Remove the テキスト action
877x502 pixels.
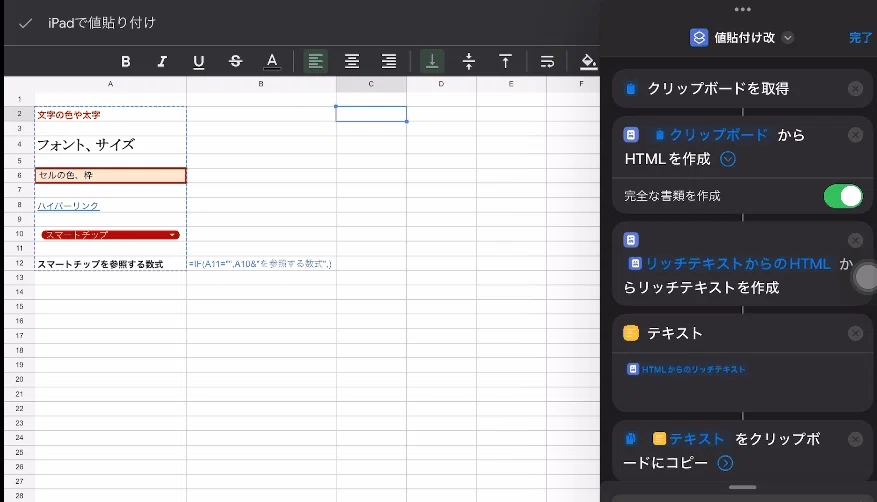point(855,333)
